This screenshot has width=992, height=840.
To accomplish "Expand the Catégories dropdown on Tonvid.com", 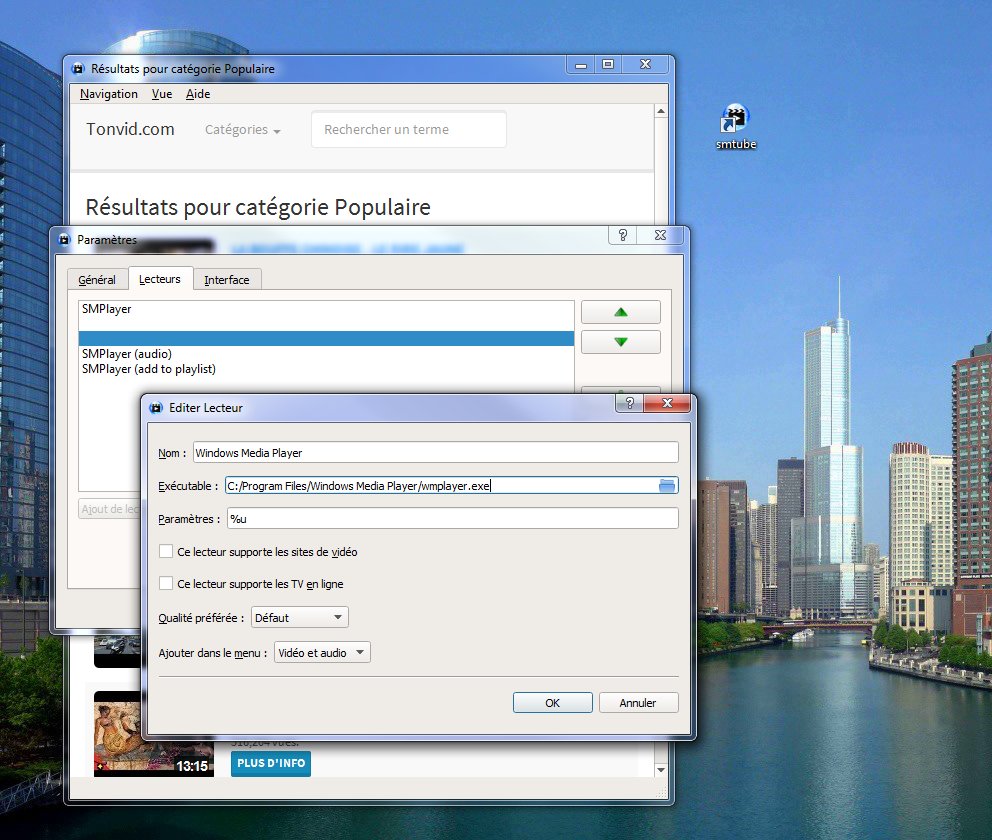I will point(242,130).
